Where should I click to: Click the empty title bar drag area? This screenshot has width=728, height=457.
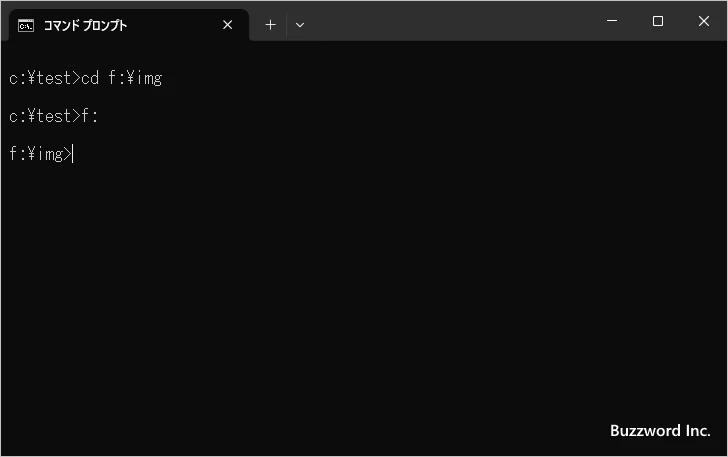[450, 21]
